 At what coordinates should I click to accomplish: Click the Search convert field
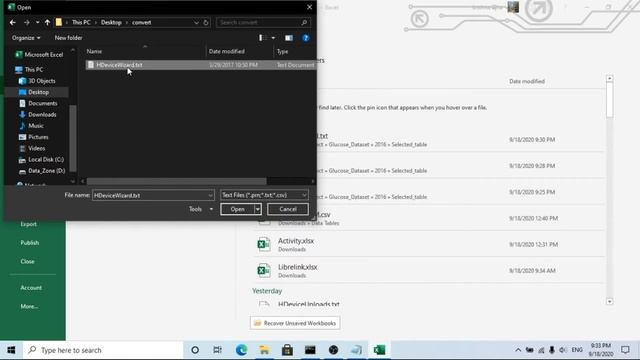click(x=263, y=22)
